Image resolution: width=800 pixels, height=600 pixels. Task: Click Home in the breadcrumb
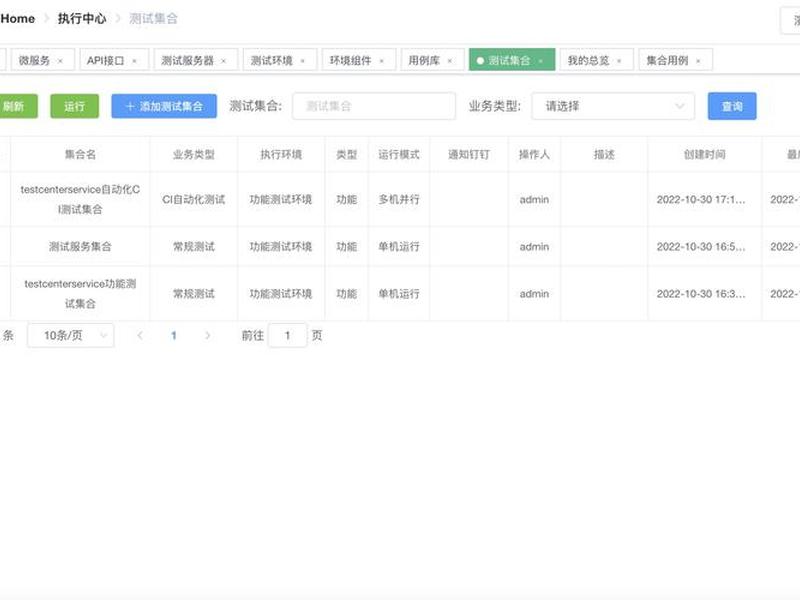18,19
